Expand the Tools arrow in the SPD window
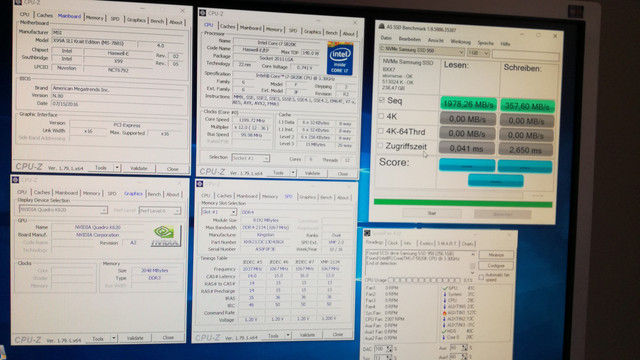Viewport: 640px width, 360px height. coord(288,335)
